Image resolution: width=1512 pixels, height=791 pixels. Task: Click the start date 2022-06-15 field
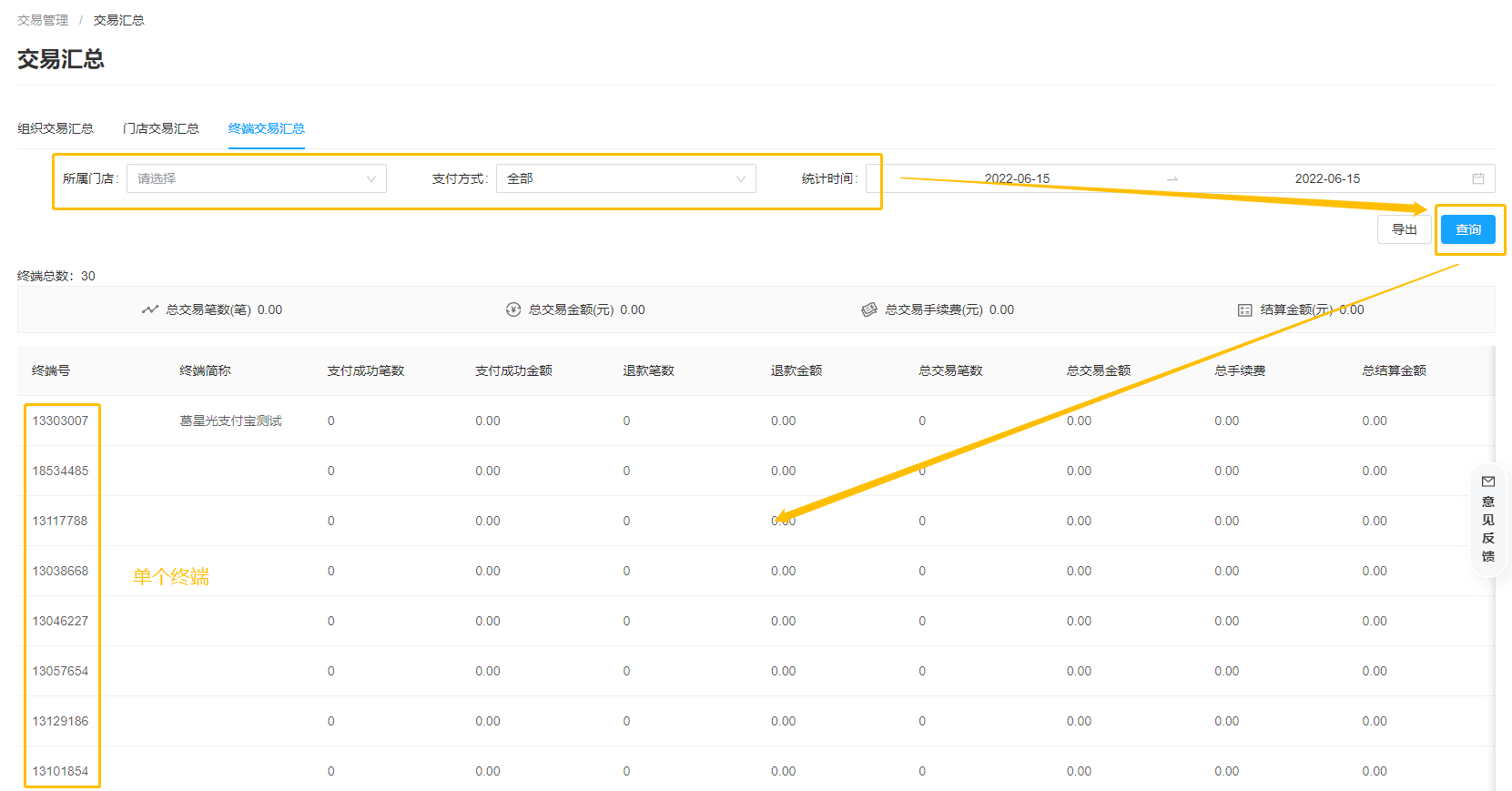pos(1017,178)
